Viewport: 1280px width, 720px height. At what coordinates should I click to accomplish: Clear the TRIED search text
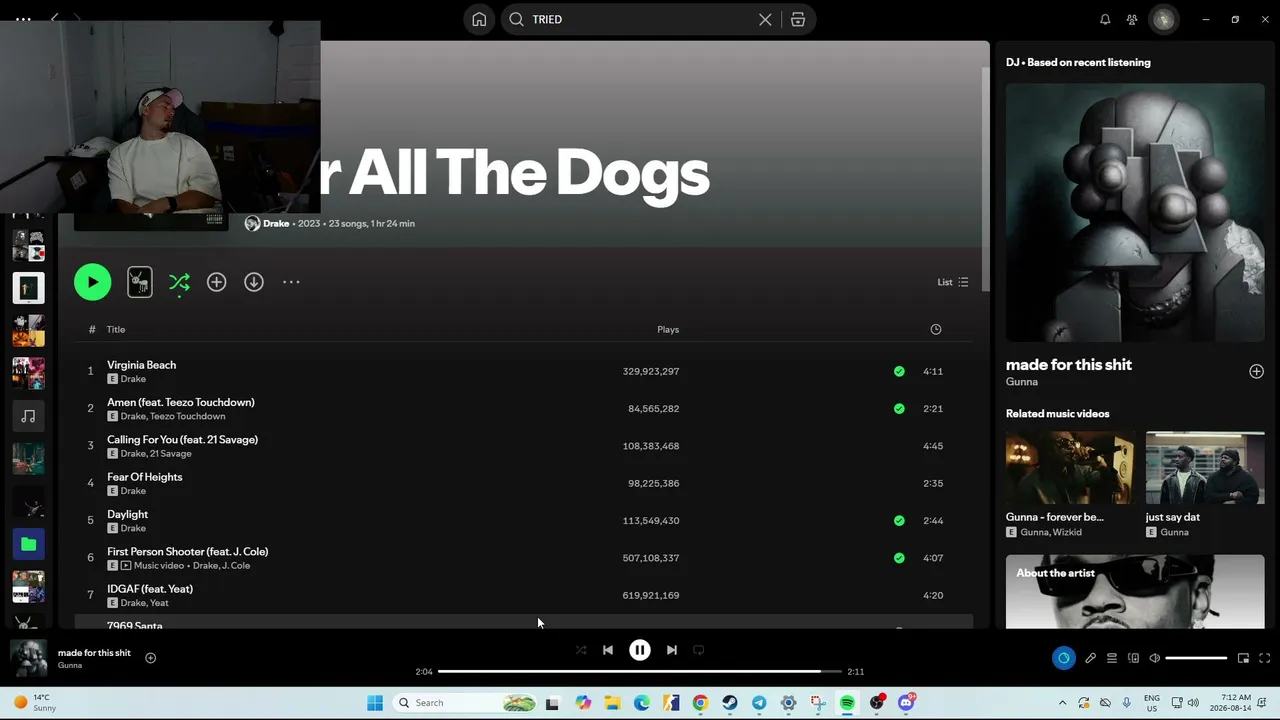coord(765,19)
